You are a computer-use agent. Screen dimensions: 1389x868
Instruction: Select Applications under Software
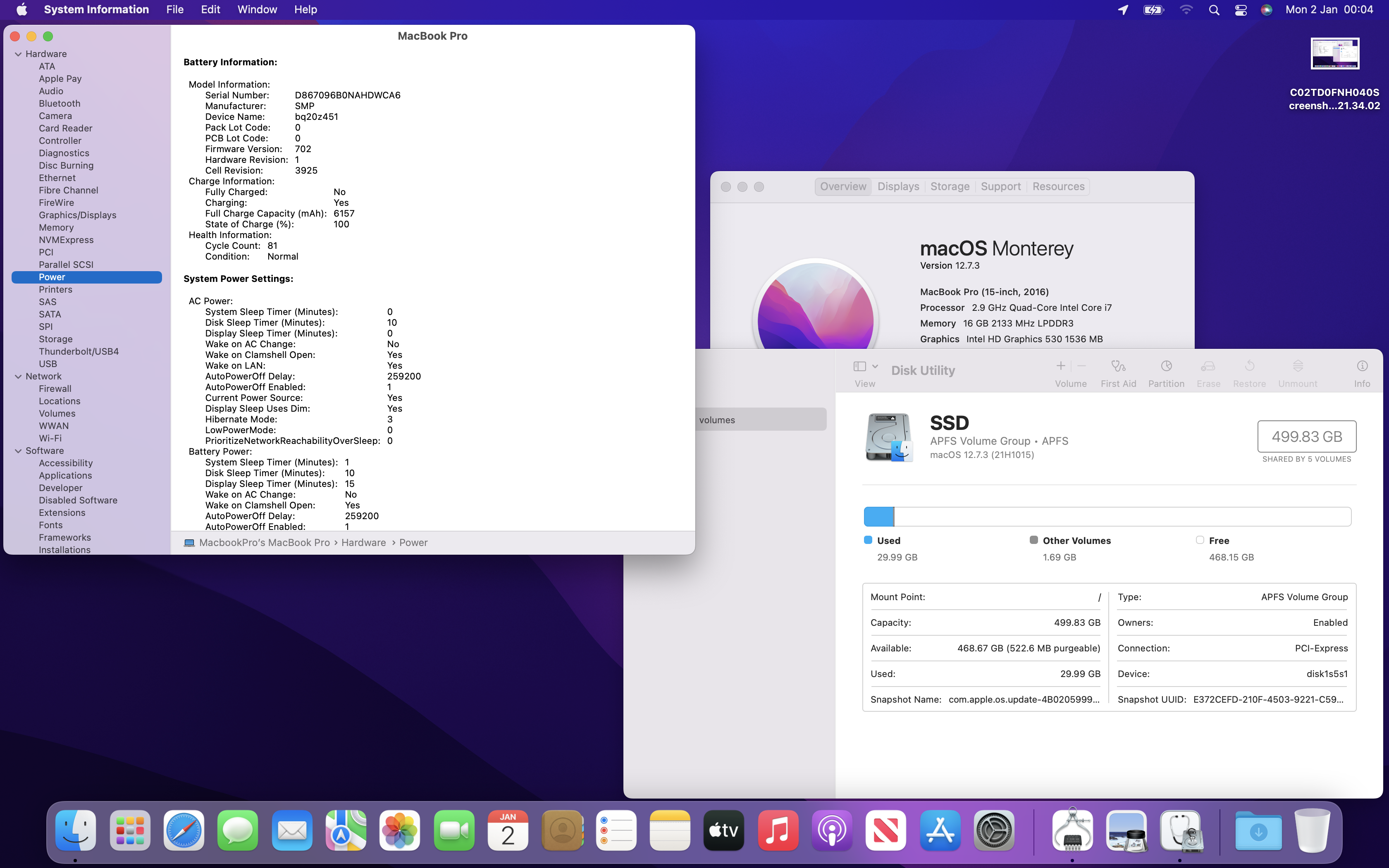tap(65, 476)
